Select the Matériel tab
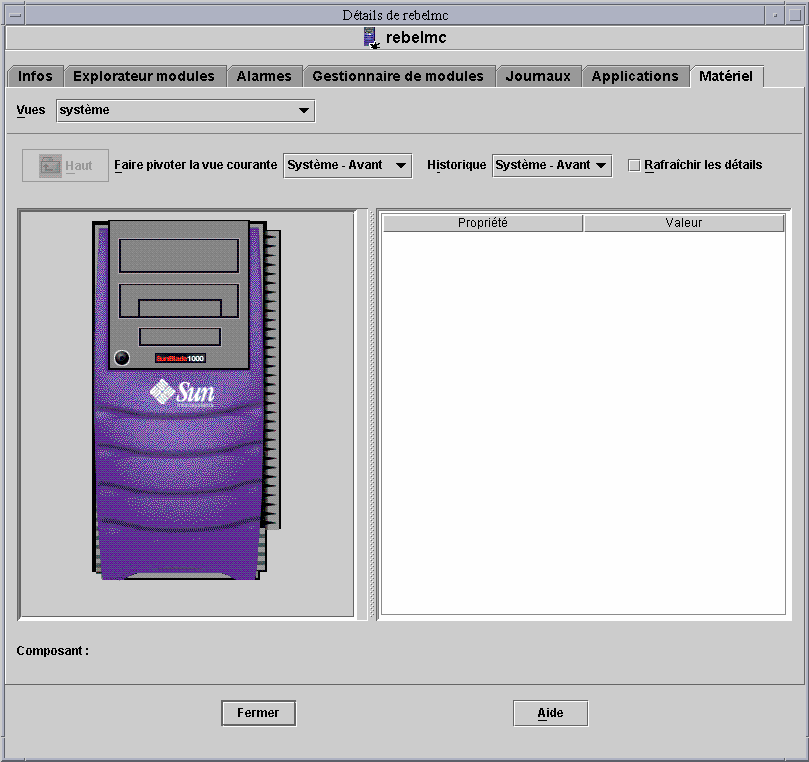The width and height of the screenshot is (809, 762). pyautogui.click(x=726, y=76)
